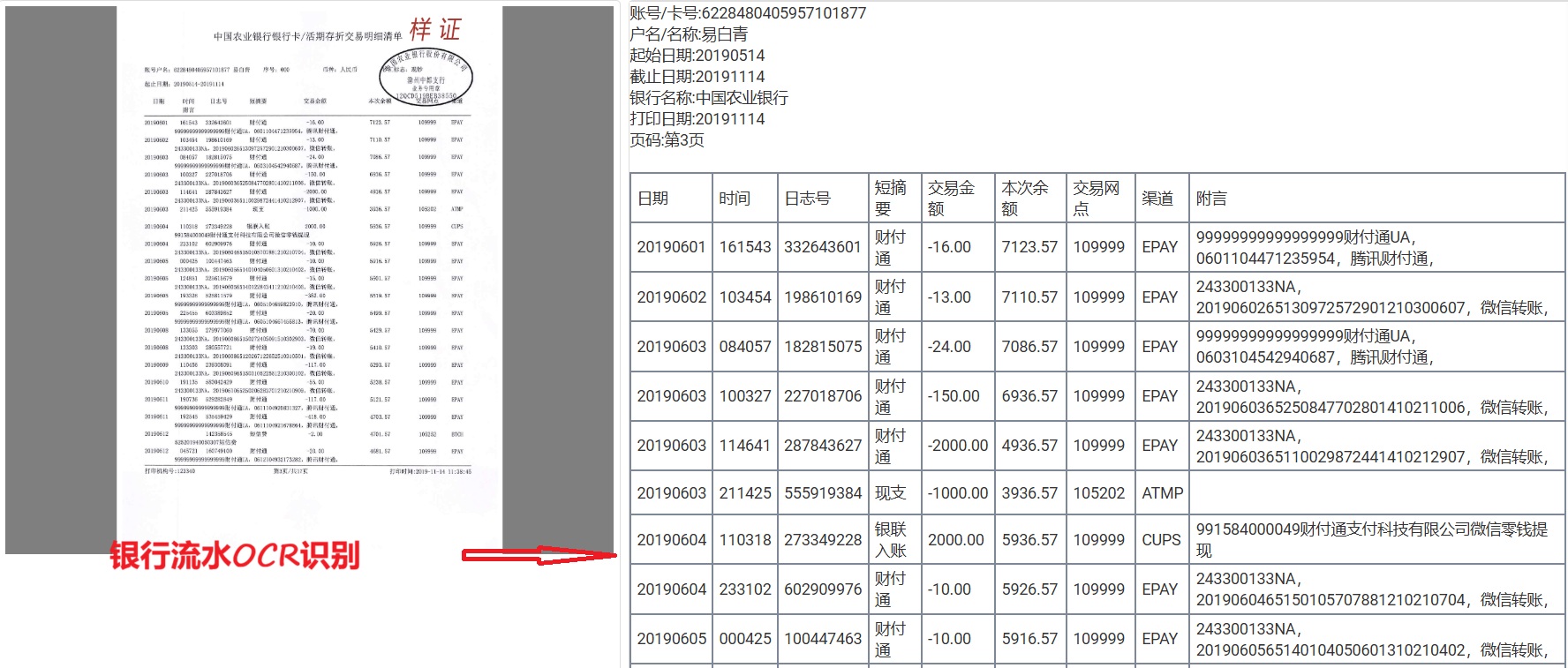Click bank name line 中国农业银行

point(742,98)
